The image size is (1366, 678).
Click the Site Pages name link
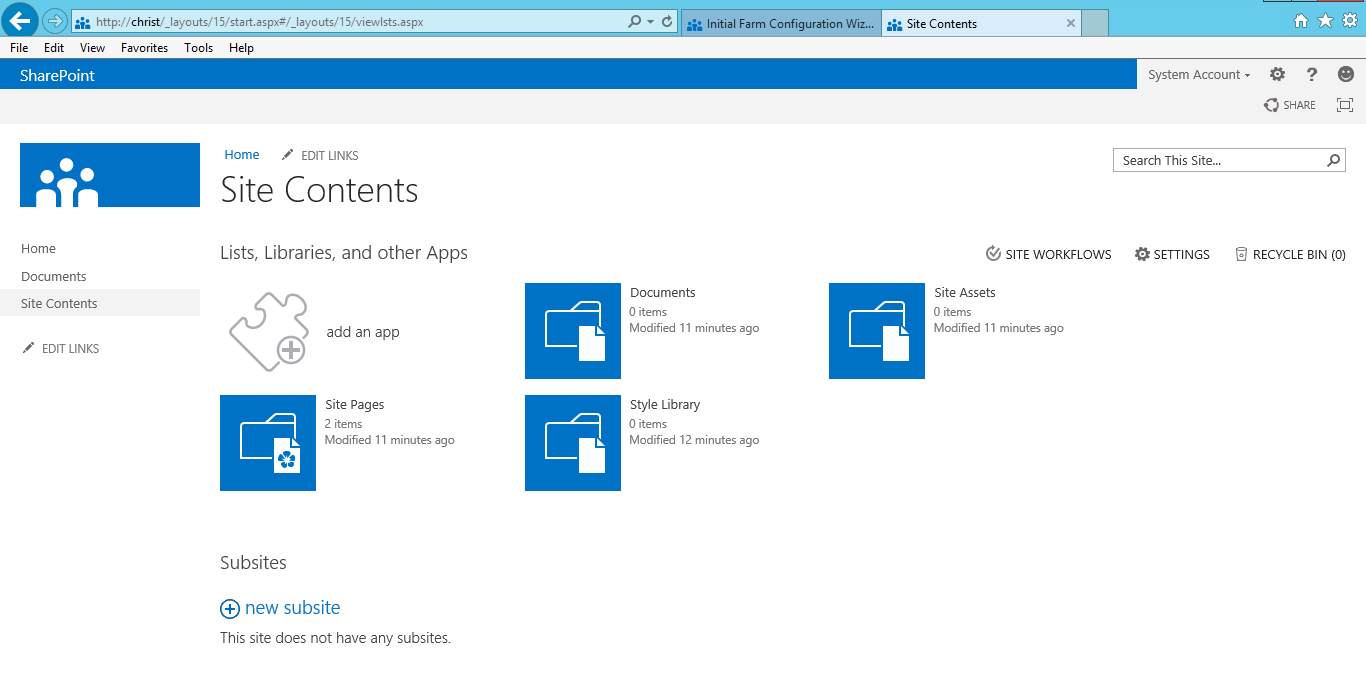click(355, 405)
